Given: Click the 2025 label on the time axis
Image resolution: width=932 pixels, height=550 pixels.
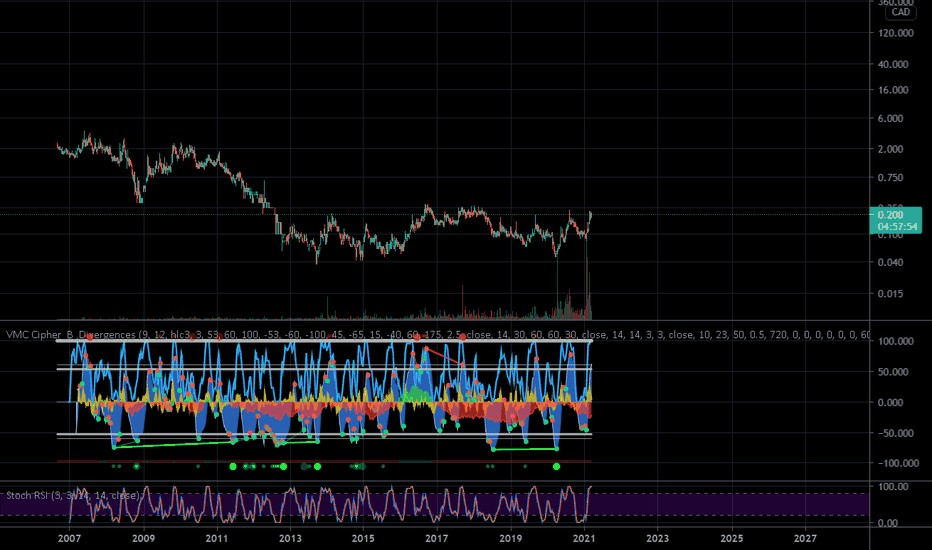Looking at the screenshot, I should click(x=732, y=538).
